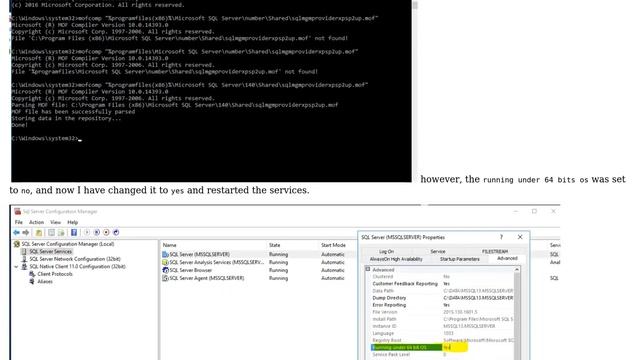Viewport: 640px width, 360px height.
Task: Click the Export list toolbar icon
Action: point(61,232)
